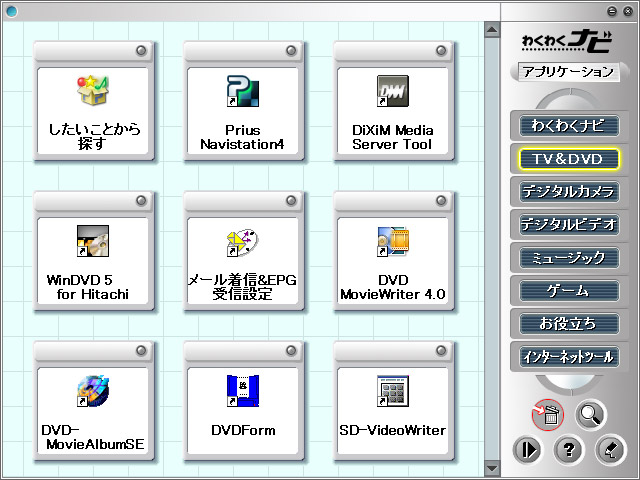The width and height of the screenshot is (640, 480).
Task: Click the blue orb in title bar
Action: coord(12,11)
